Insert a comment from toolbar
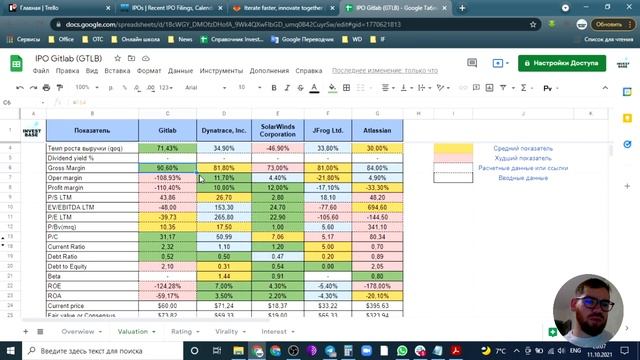The width and height of the screenshot is (640, 360). pos(476,88)
